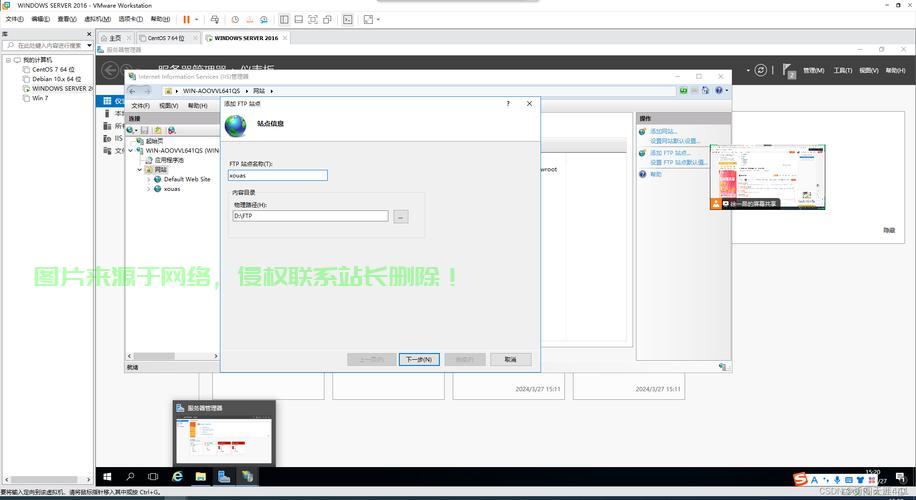
Task: Open taskbar search magnifier icon
Action: click(x=130, y=477)
